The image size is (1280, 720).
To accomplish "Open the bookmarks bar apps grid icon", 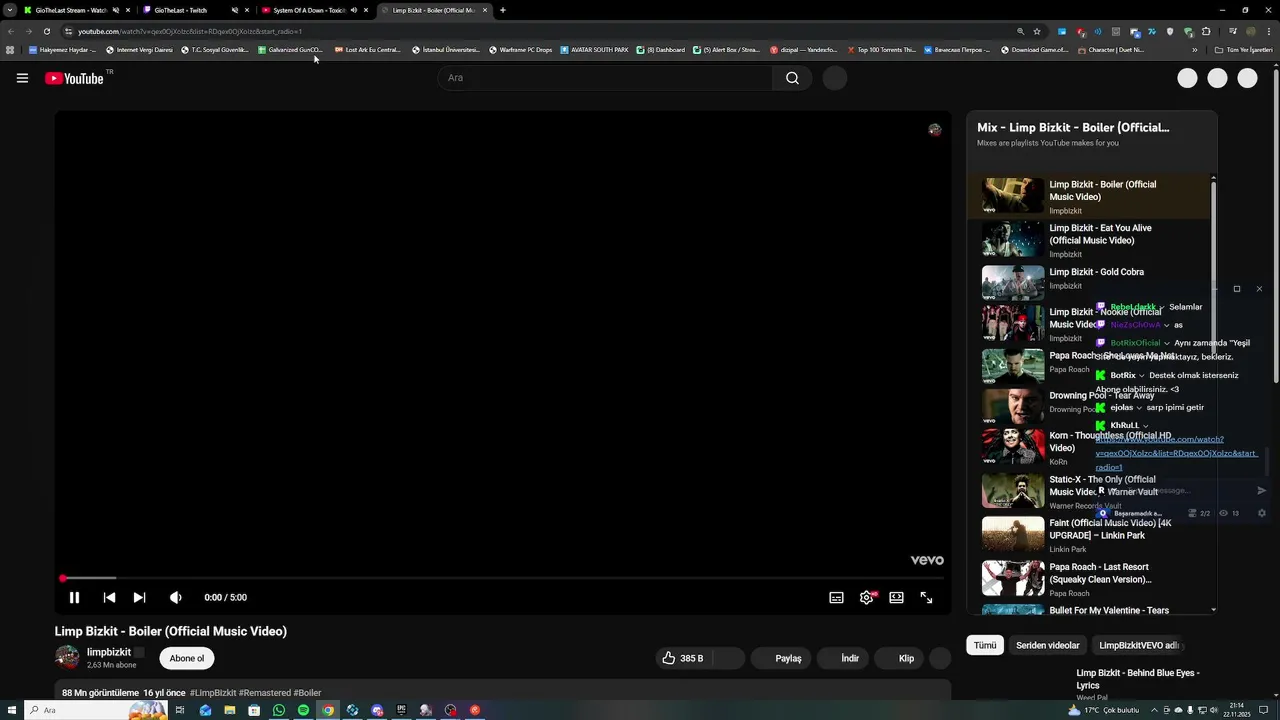I will [x=10, y=49].
